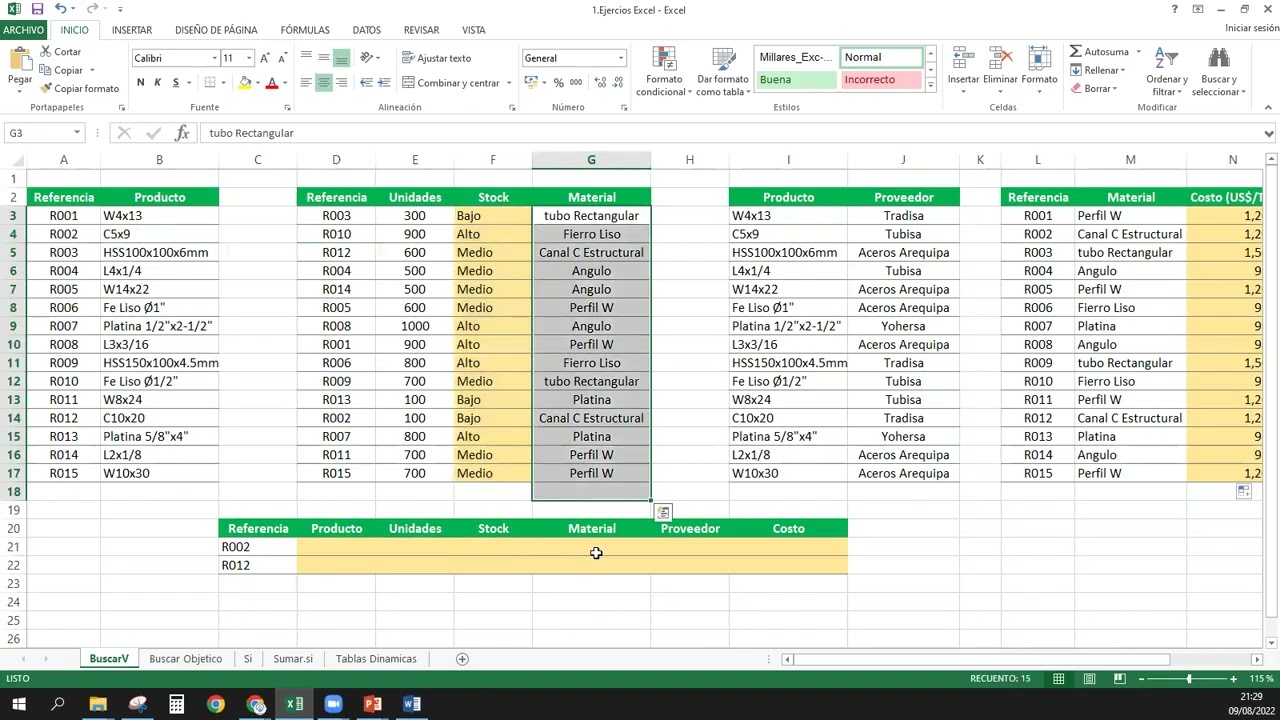1280x720 pixels.
Task: Expand the formula bar
Action: click(1269, 133)
